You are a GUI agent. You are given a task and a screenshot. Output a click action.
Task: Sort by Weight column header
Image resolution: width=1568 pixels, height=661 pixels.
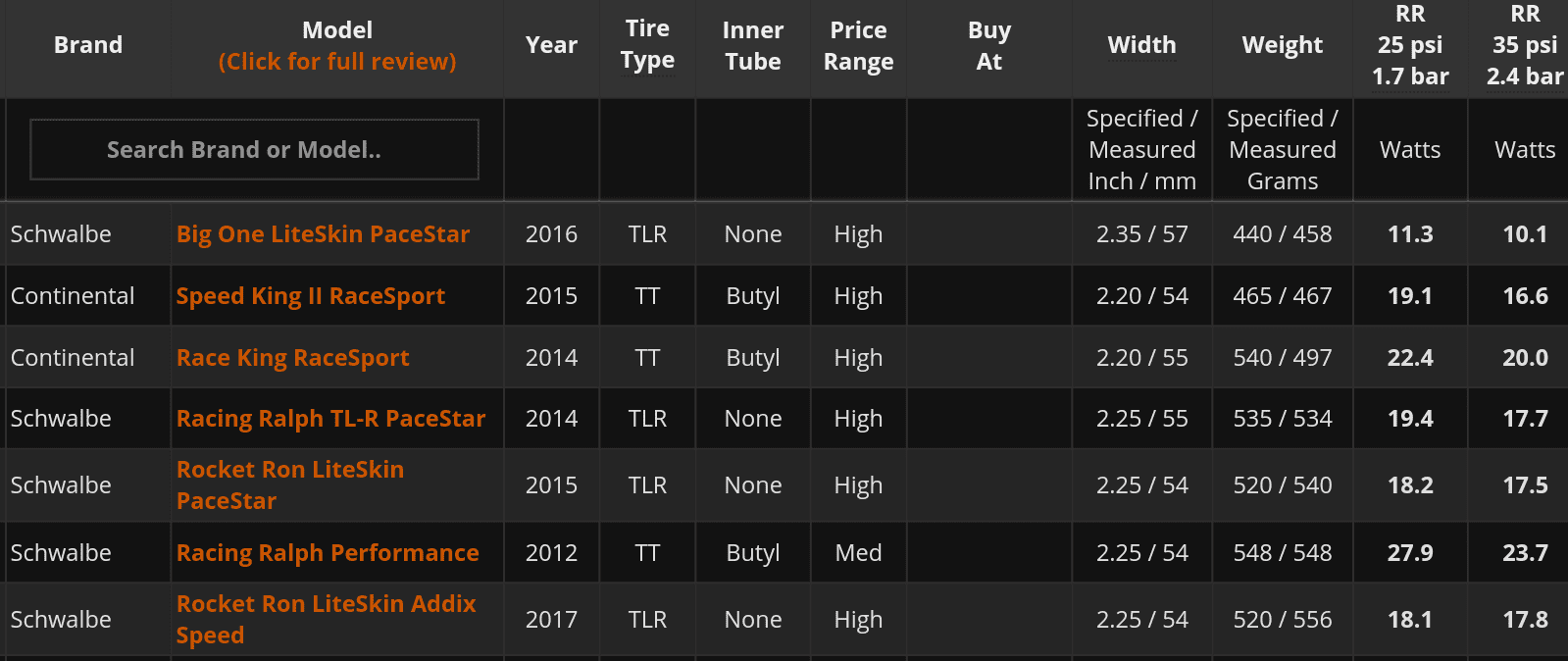[x=1283, y=45]
